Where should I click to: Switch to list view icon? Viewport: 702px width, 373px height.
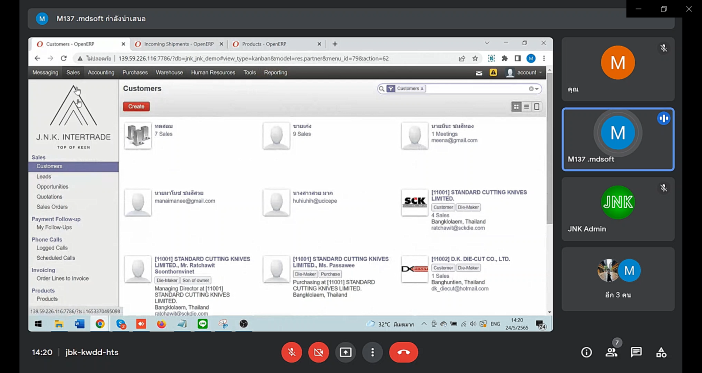click(526, 107)
